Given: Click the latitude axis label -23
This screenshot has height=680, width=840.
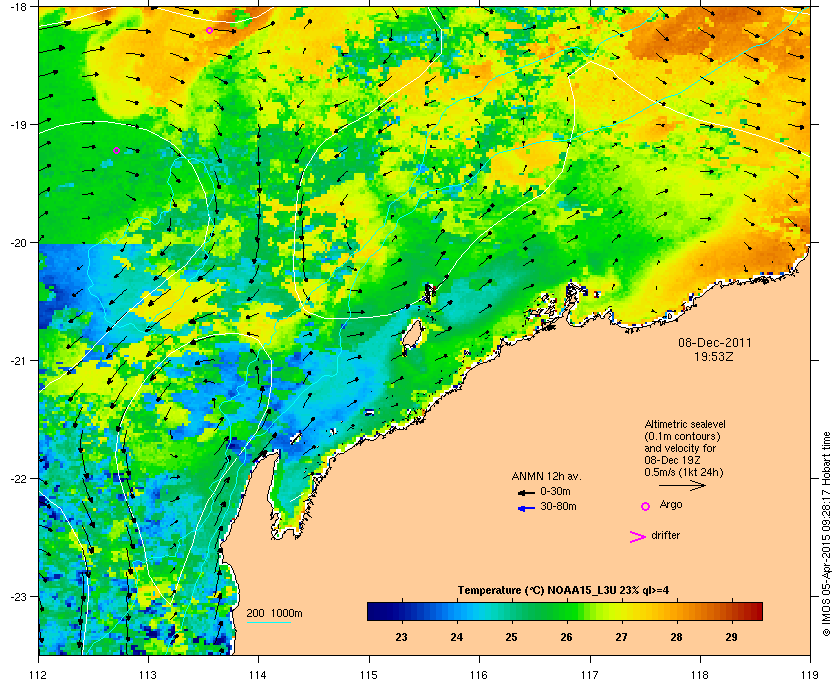Looking at the screenshot, I should point(20,596).
